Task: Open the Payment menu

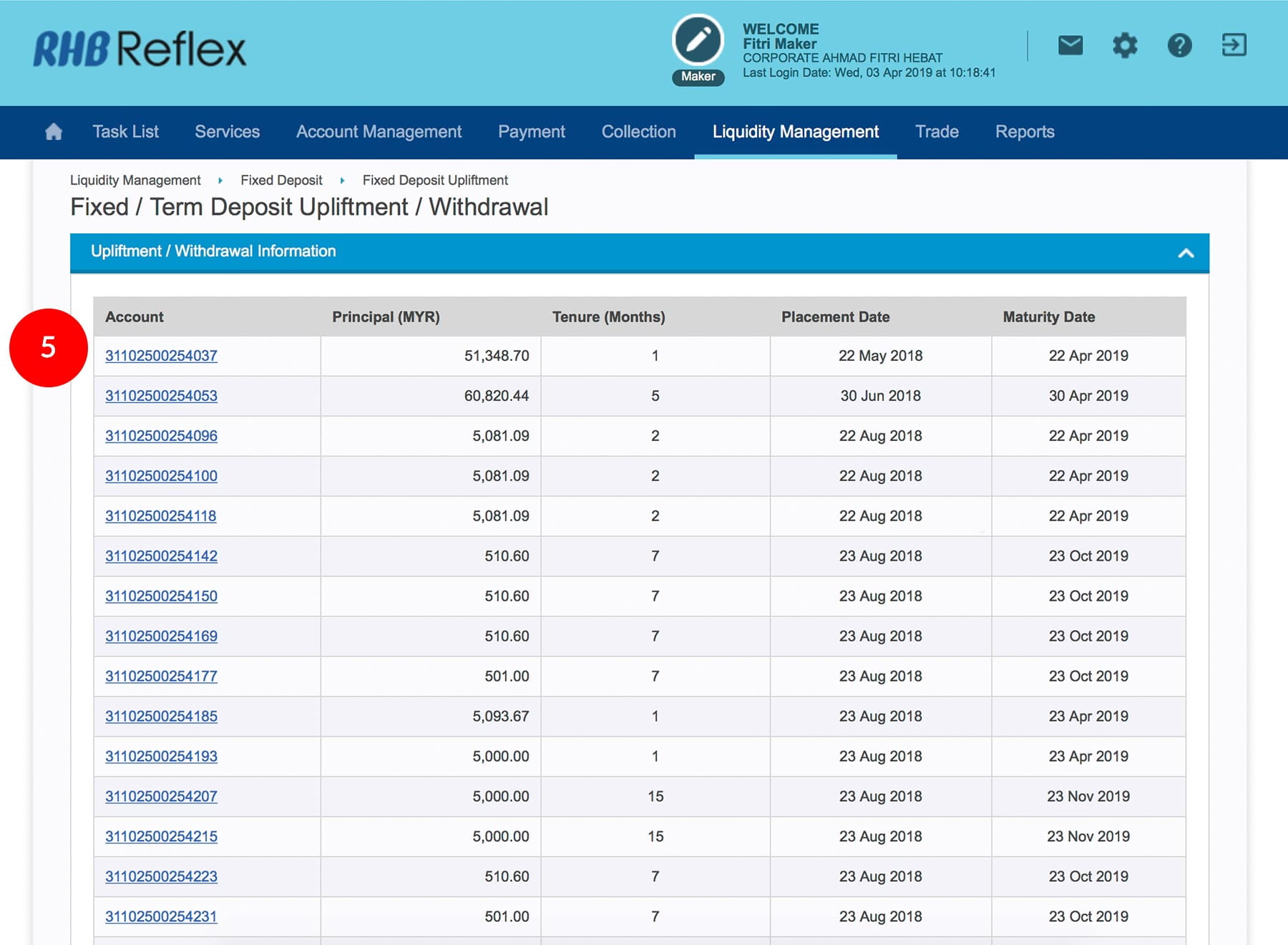Action: click(531, 132)
